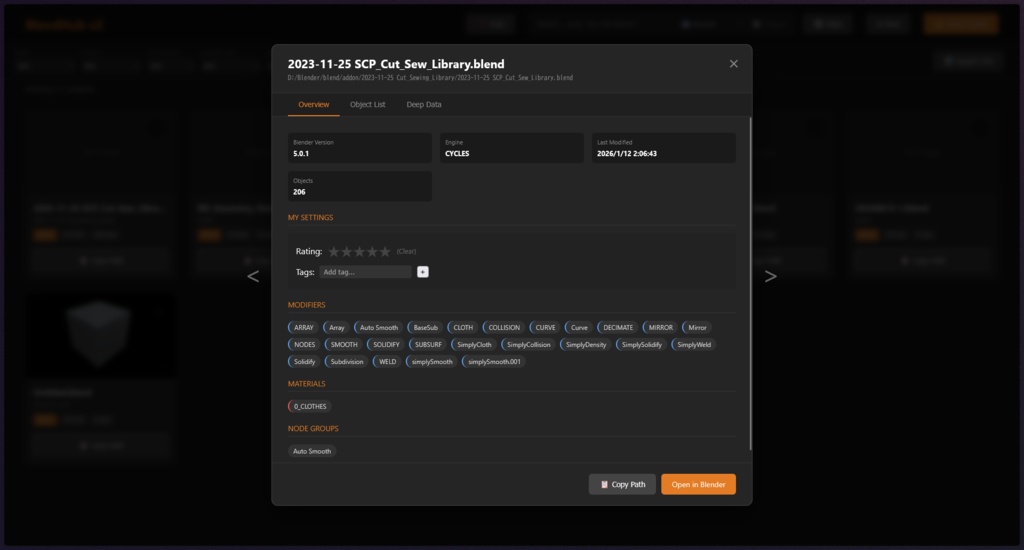Select the 0_CLOTHES material tag
Screen dimensions: 1024x550
click(310, 406)
